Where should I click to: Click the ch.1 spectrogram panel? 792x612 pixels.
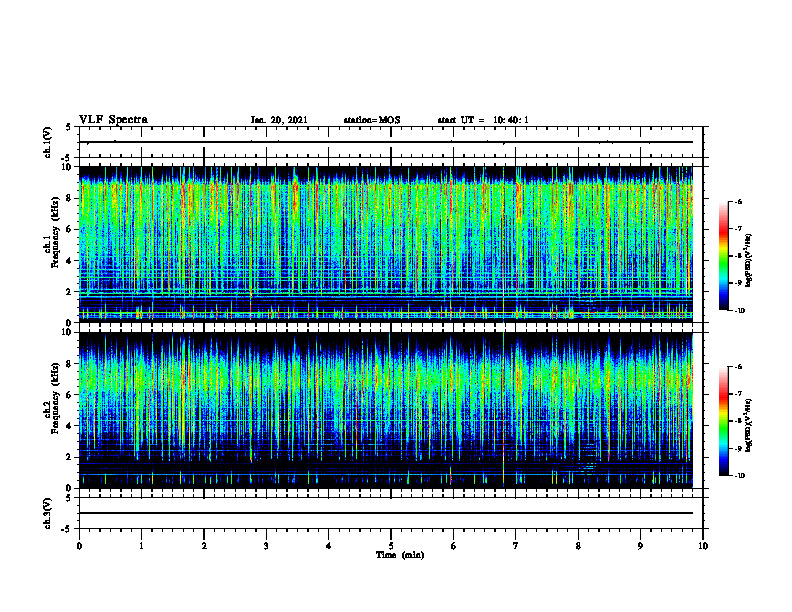coord(385,244)
